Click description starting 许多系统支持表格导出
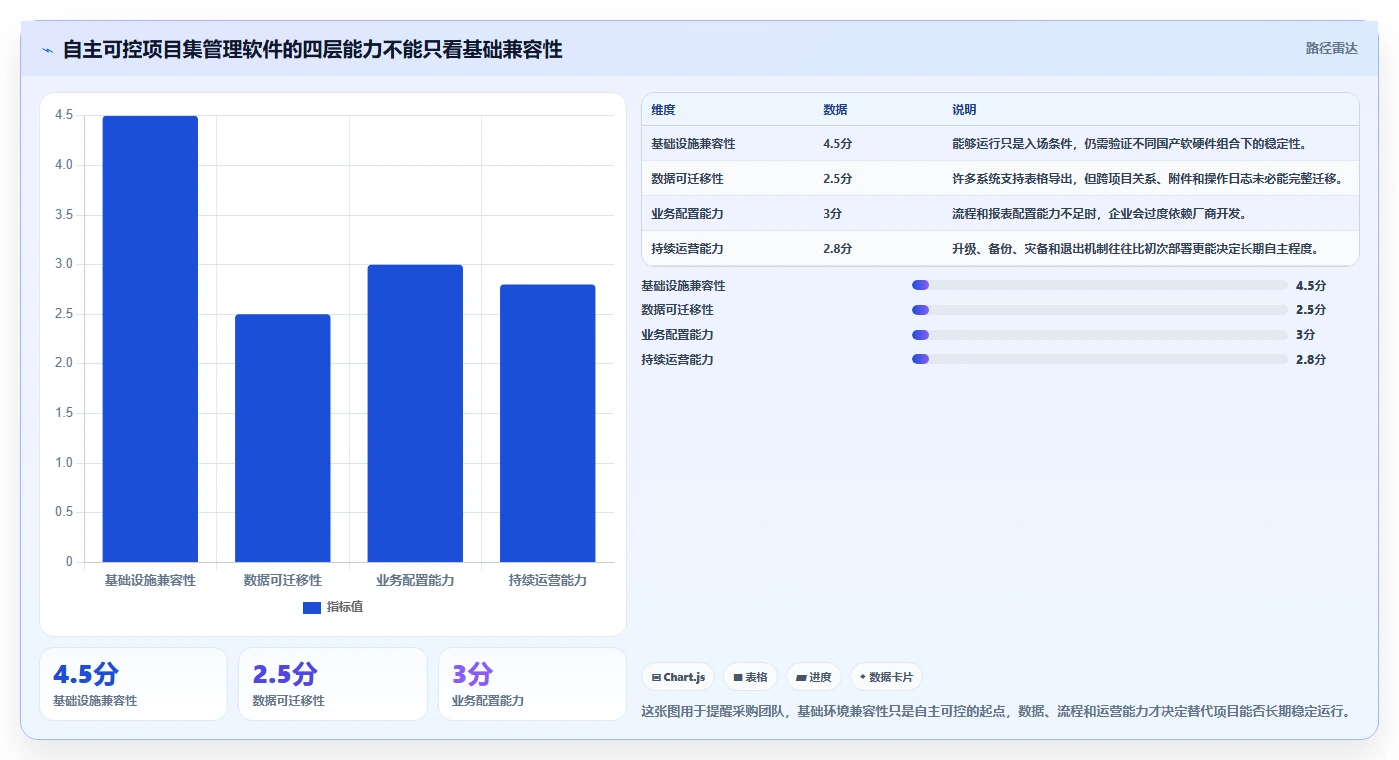This screenshot has height=760, width=1399. (x=1147, y=179)
